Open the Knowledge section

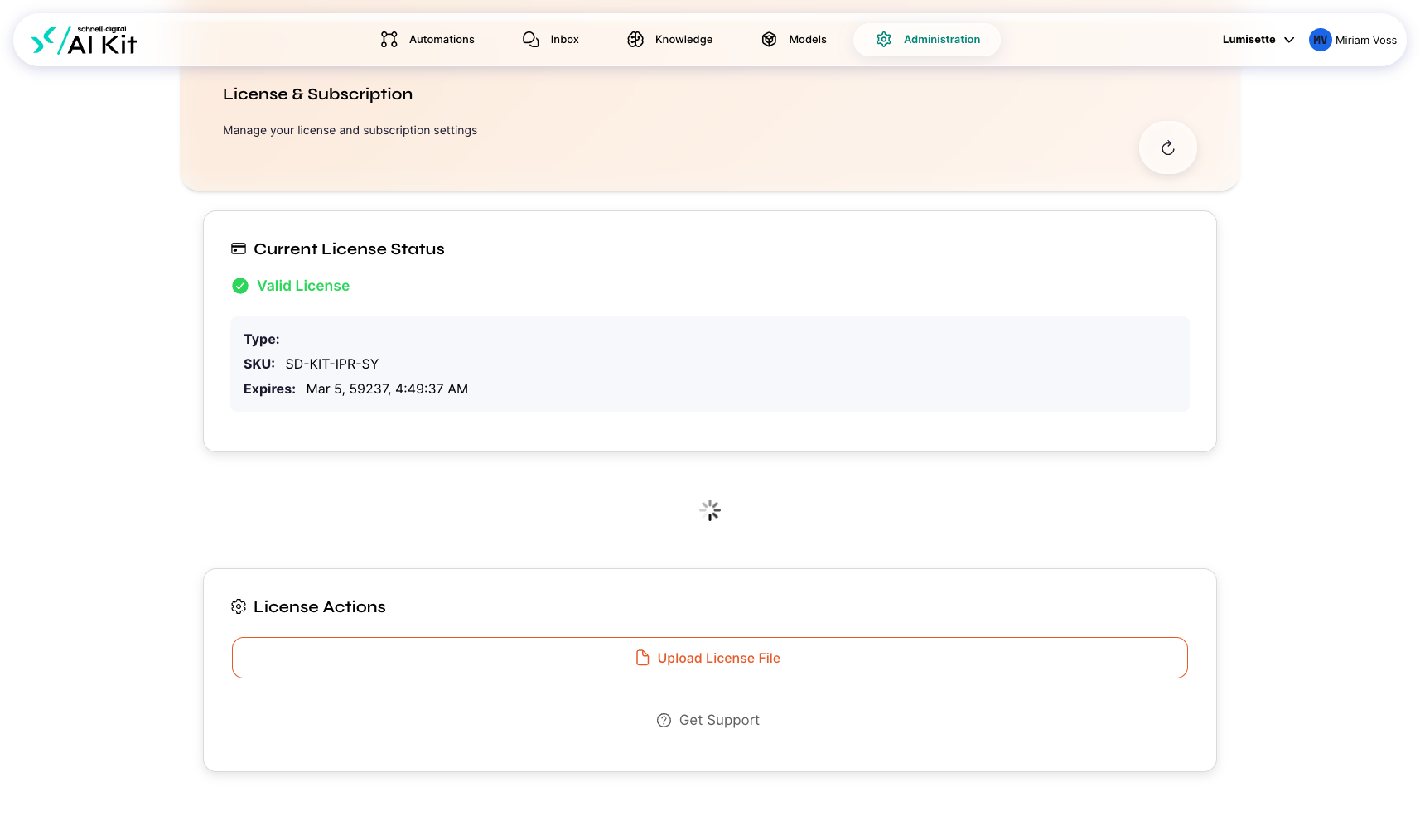(670, 39)
